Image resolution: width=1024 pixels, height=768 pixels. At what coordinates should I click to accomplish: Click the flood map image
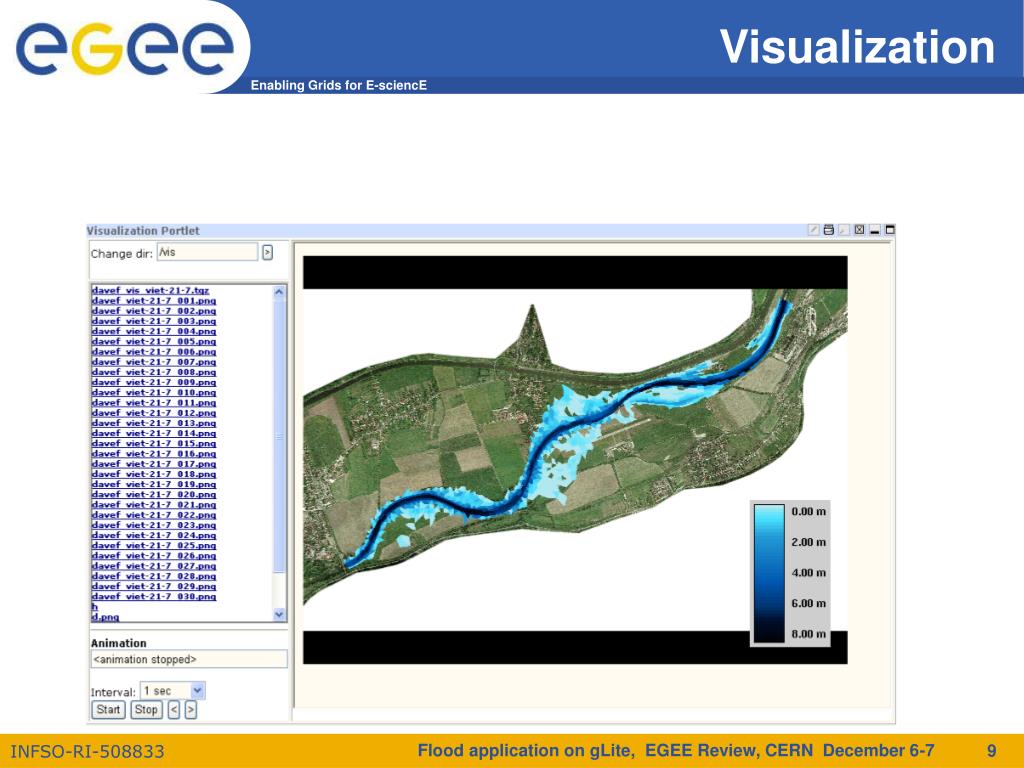click(575, 460)
